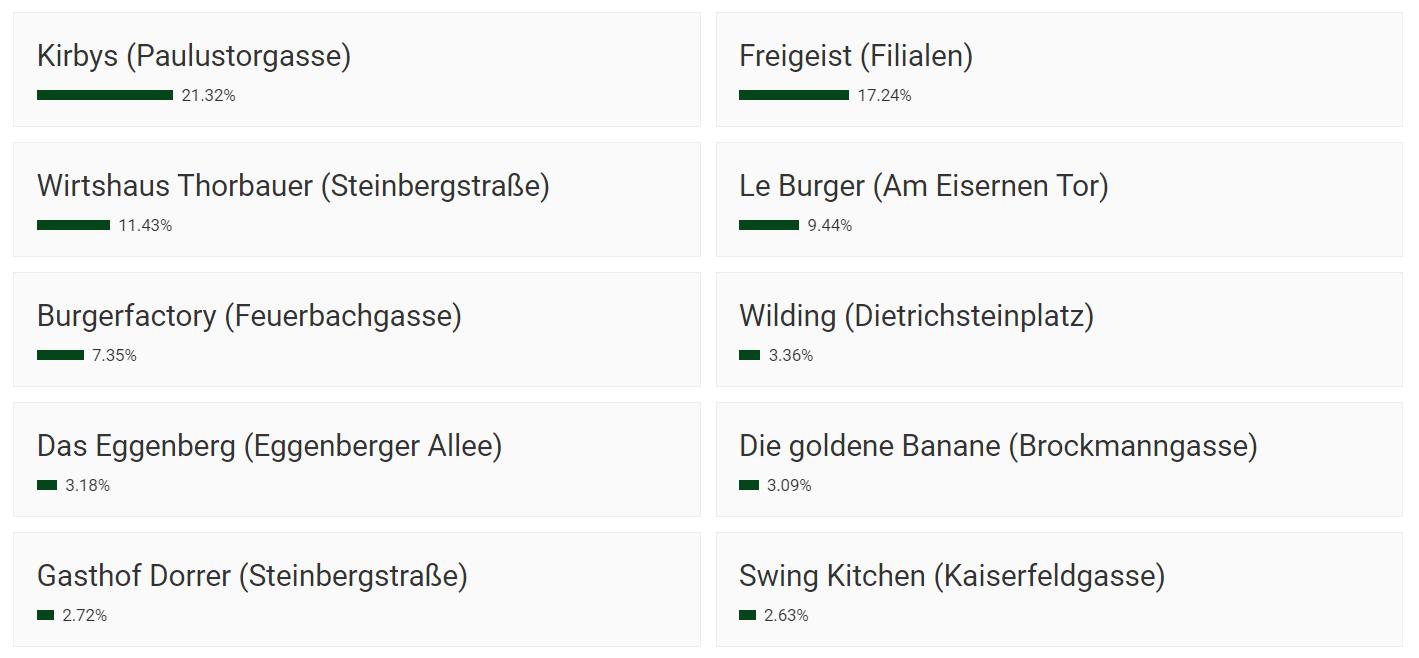Viewport: 1419px width, 658px height.
Task: Click Swing Kitchen's 2.63% small bar
Action: (747, 615)
